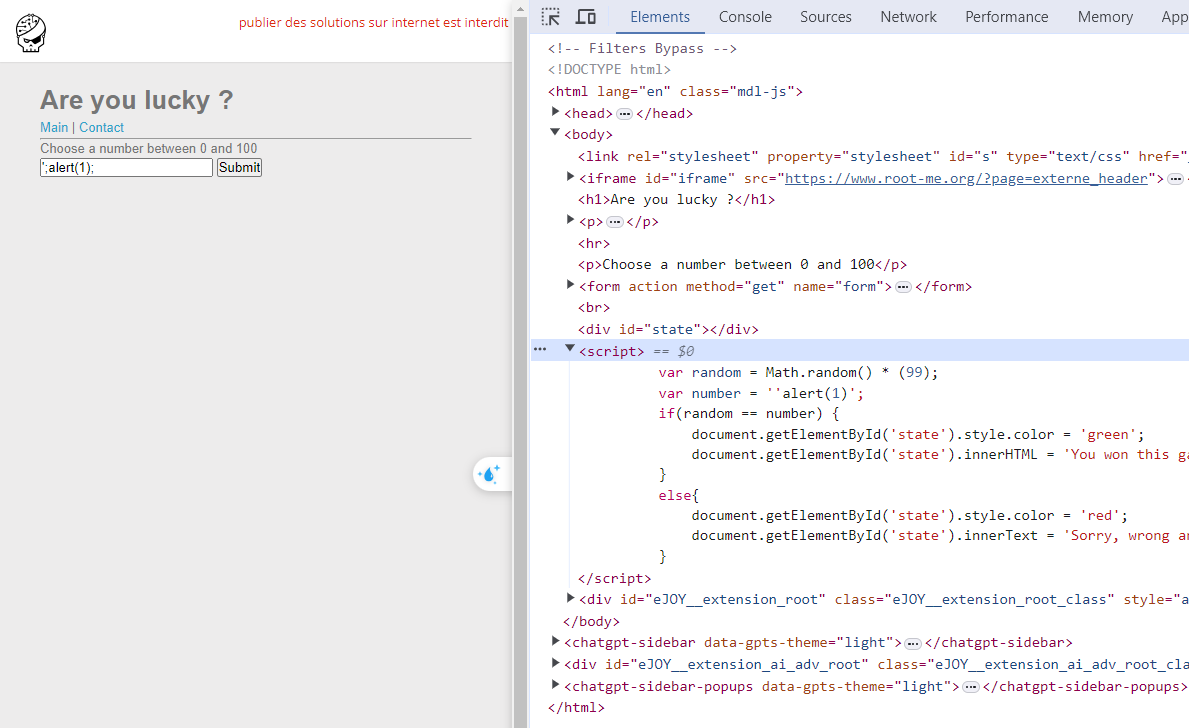This screenshot has height=728, width=1189.
Task: Expand the head element node
Action: pos(556,113)
